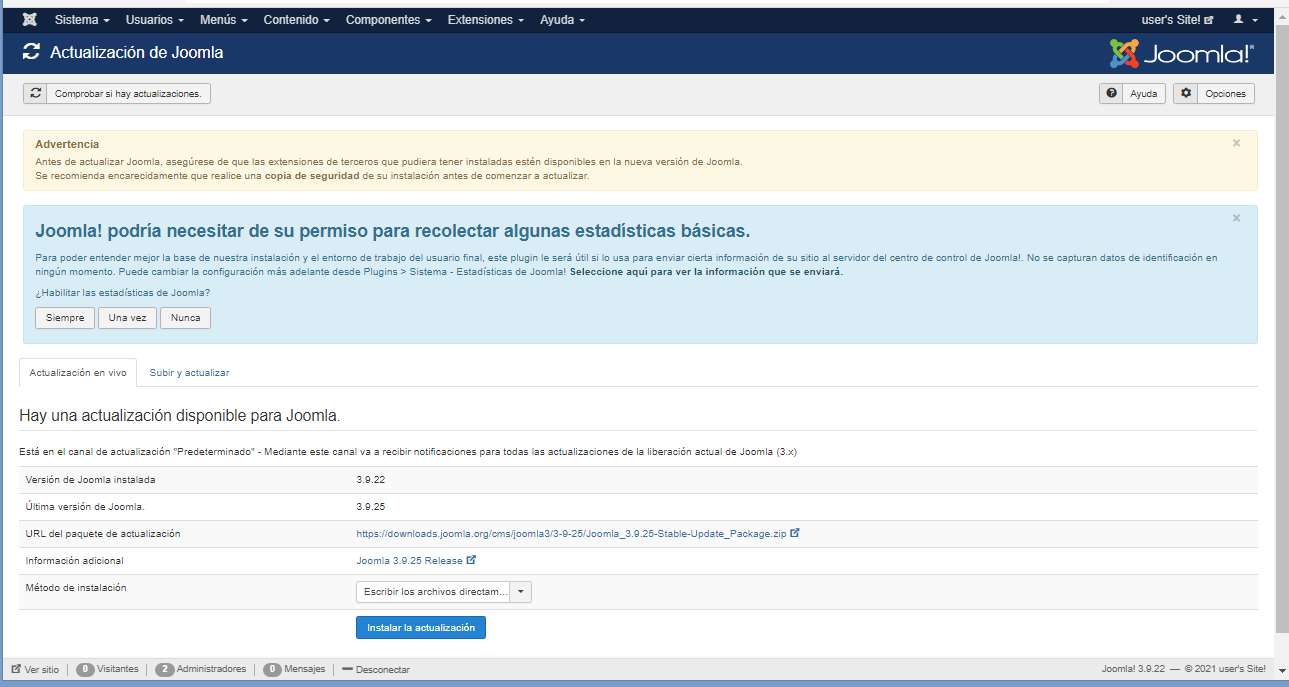Click external link icon after package URL

click(795, 533)
